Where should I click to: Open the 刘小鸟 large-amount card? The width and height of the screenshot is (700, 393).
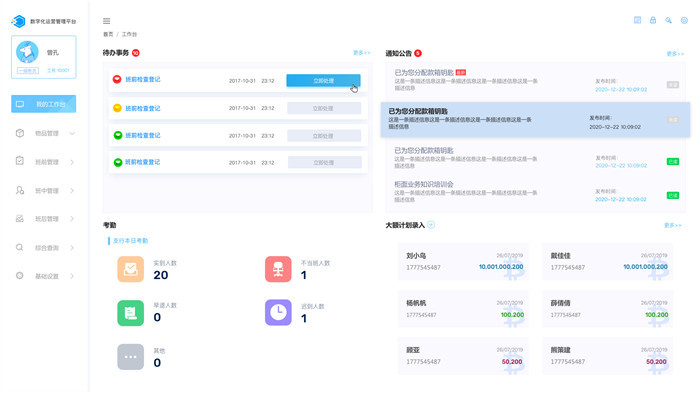coord(463,262)
